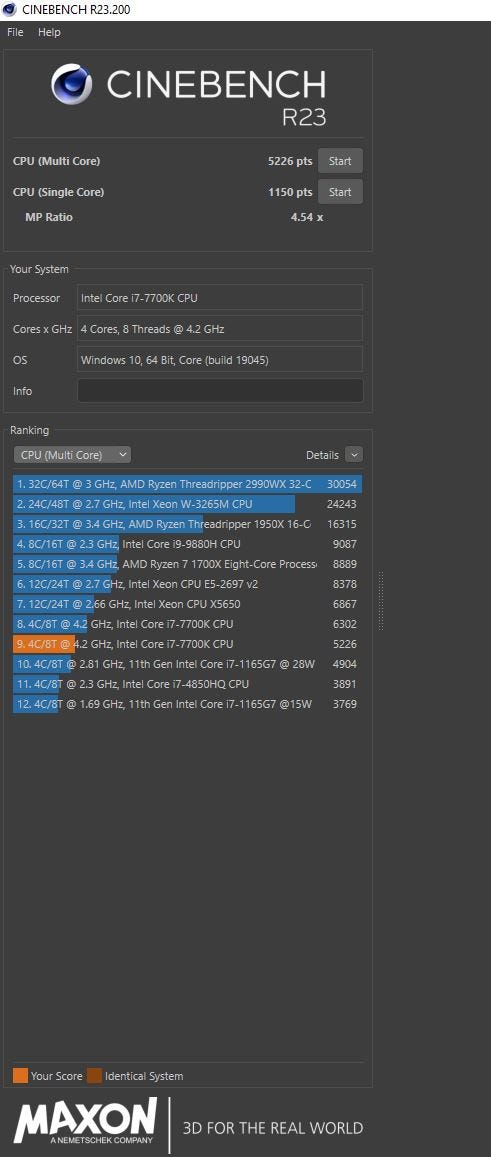Click the Cinebench title bar app icon
This screenshot has height=1157, width=491.
coord(10,10)
